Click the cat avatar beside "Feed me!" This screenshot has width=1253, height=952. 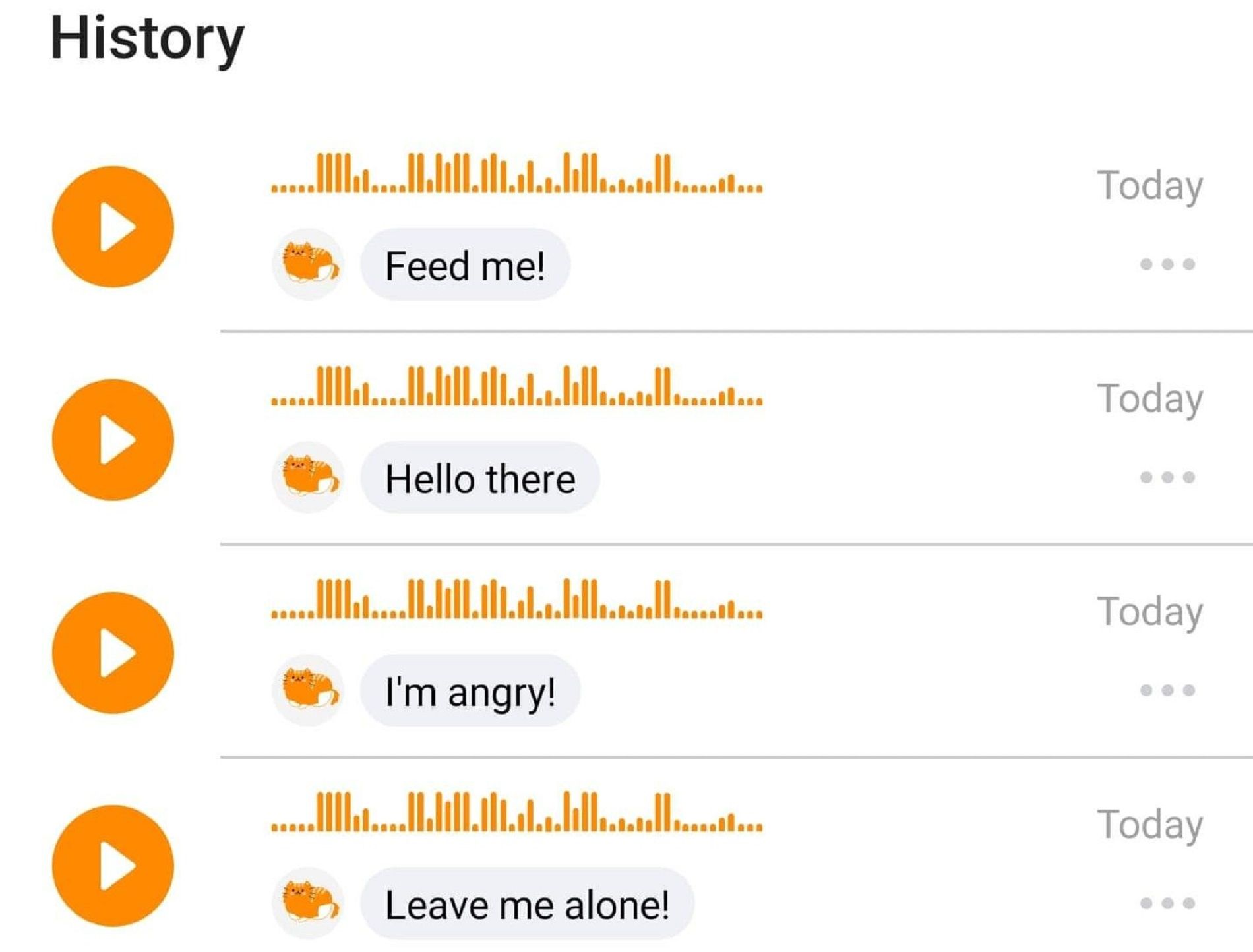[308, 264]
